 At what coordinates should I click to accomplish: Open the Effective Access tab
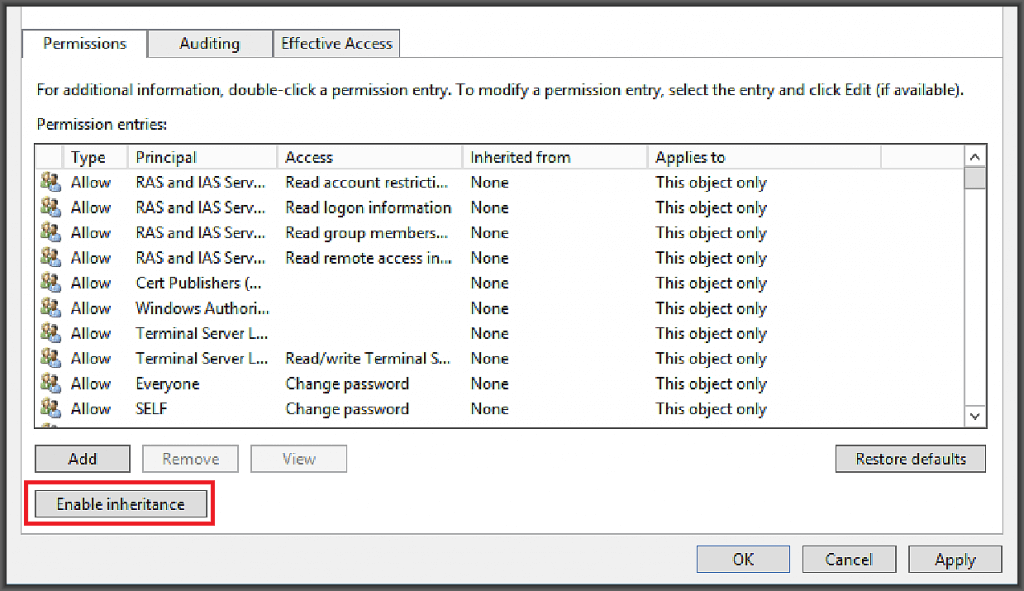335,43
